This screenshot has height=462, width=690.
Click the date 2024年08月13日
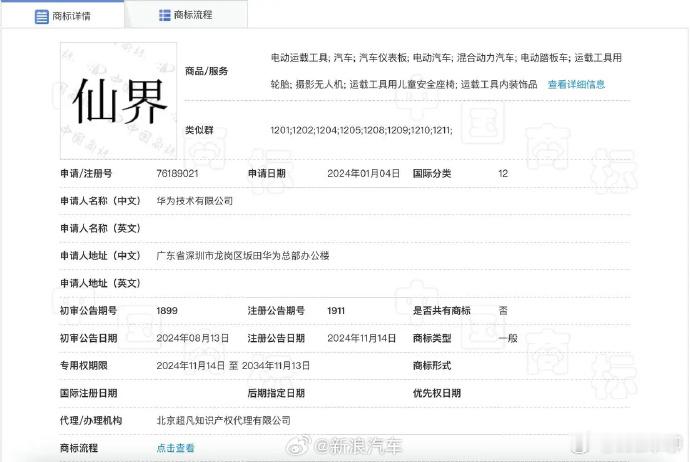(x=193, y=338)
